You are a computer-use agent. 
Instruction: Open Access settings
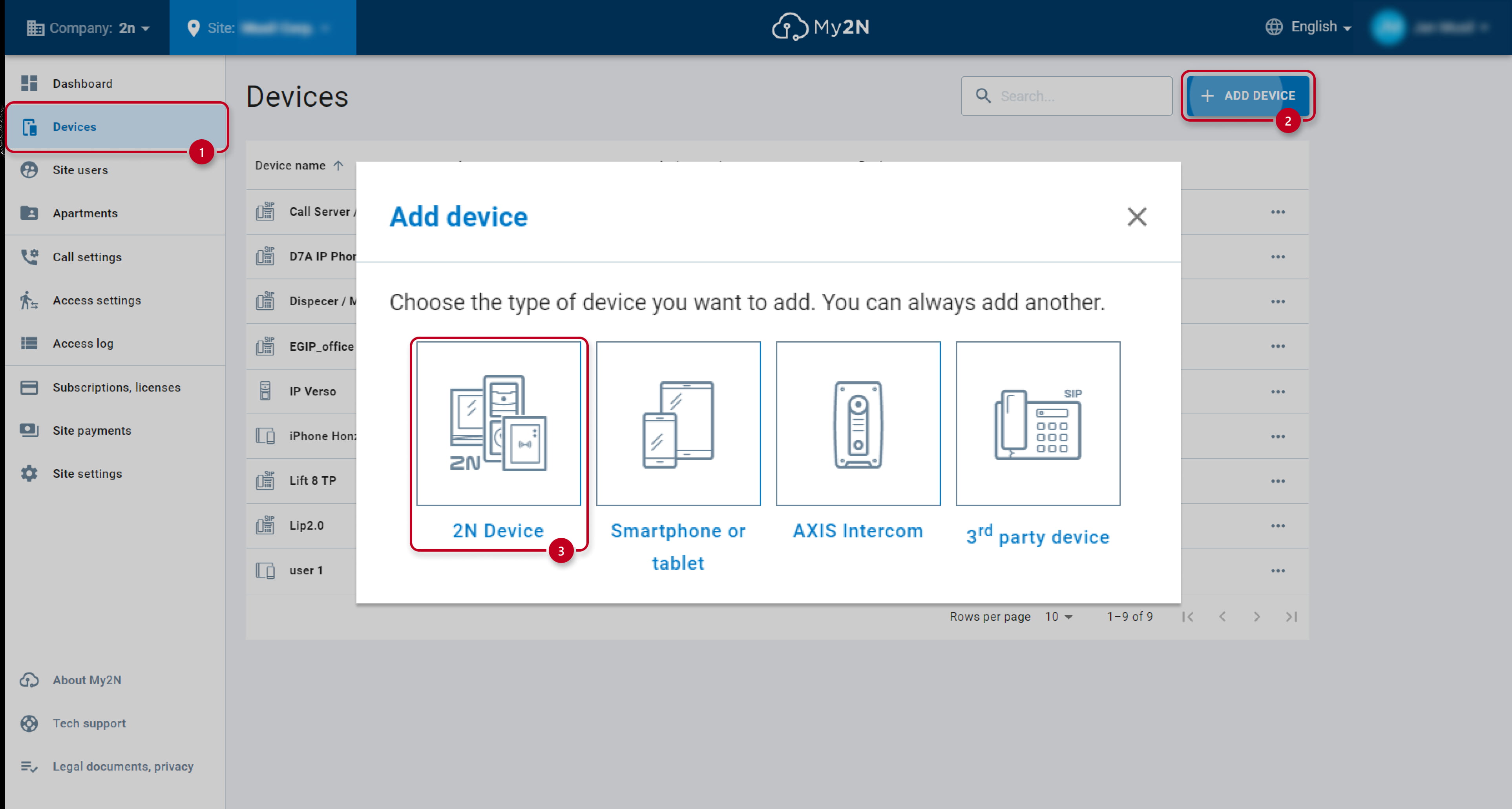(x=115, y=301)
